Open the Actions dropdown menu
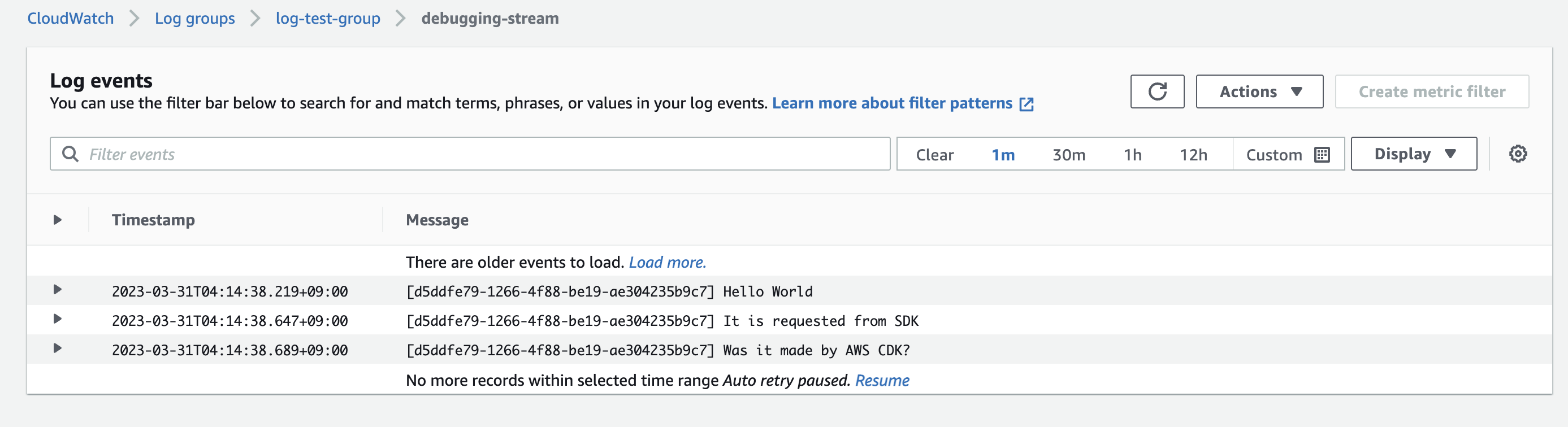This screenshot has width=1568, height=427. point(1259,92)
